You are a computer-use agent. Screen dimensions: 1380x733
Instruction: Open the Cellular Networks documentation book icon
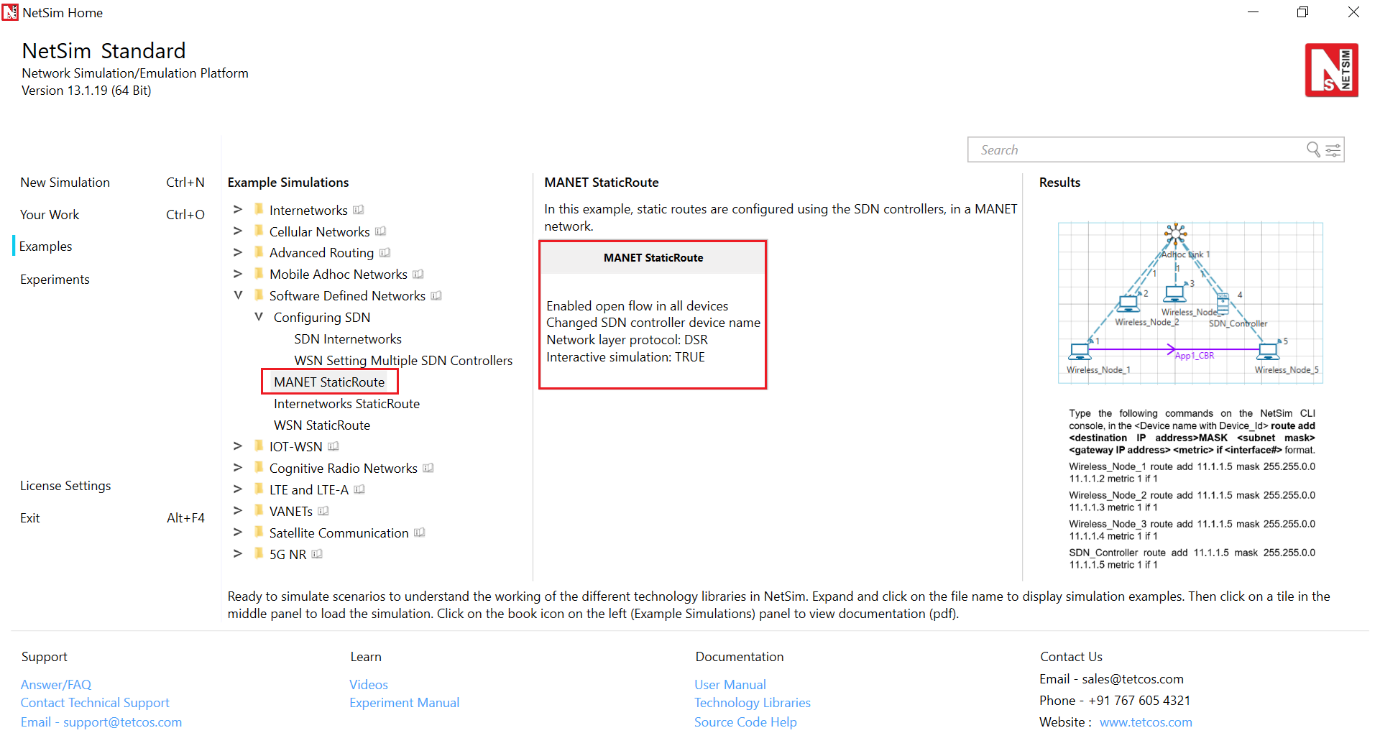[380, 232]
